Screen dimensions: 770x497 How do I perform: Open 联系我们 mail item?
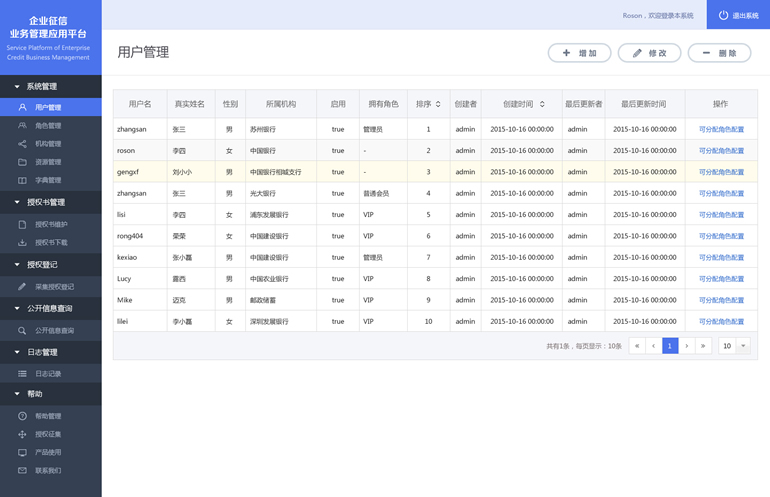(x=51, y=470)
